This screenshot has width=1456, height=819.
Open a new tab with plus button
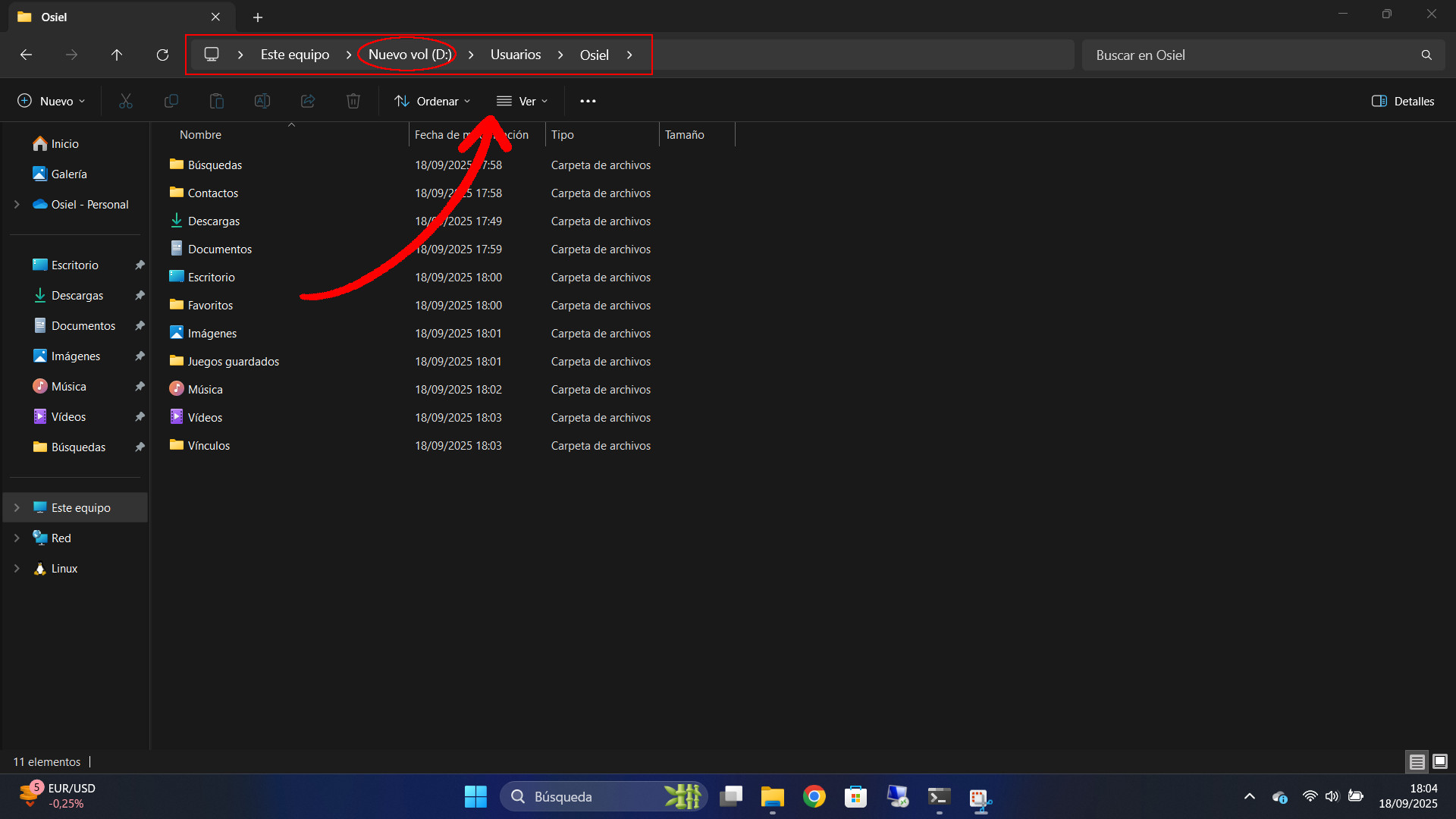coord(258,17)
